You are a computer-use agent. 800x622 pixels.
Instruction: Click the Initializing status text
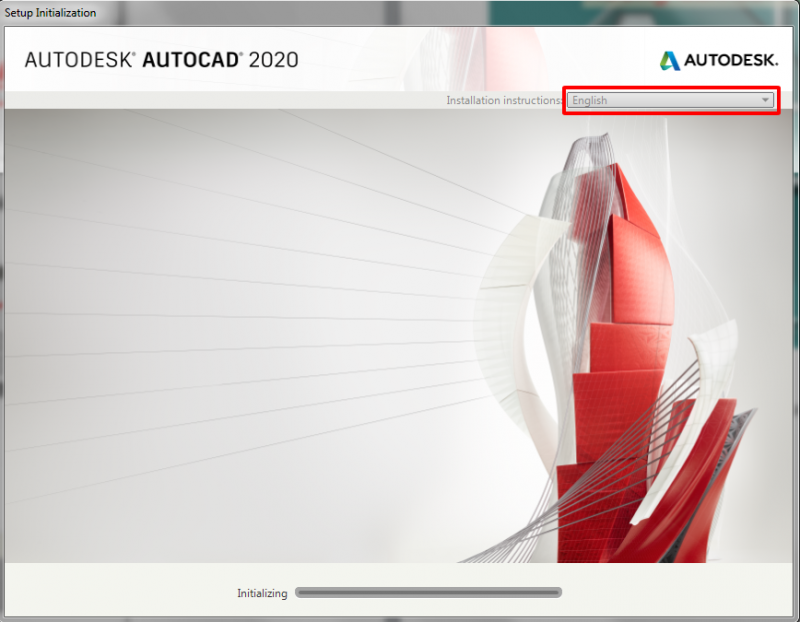pos(262,593)
